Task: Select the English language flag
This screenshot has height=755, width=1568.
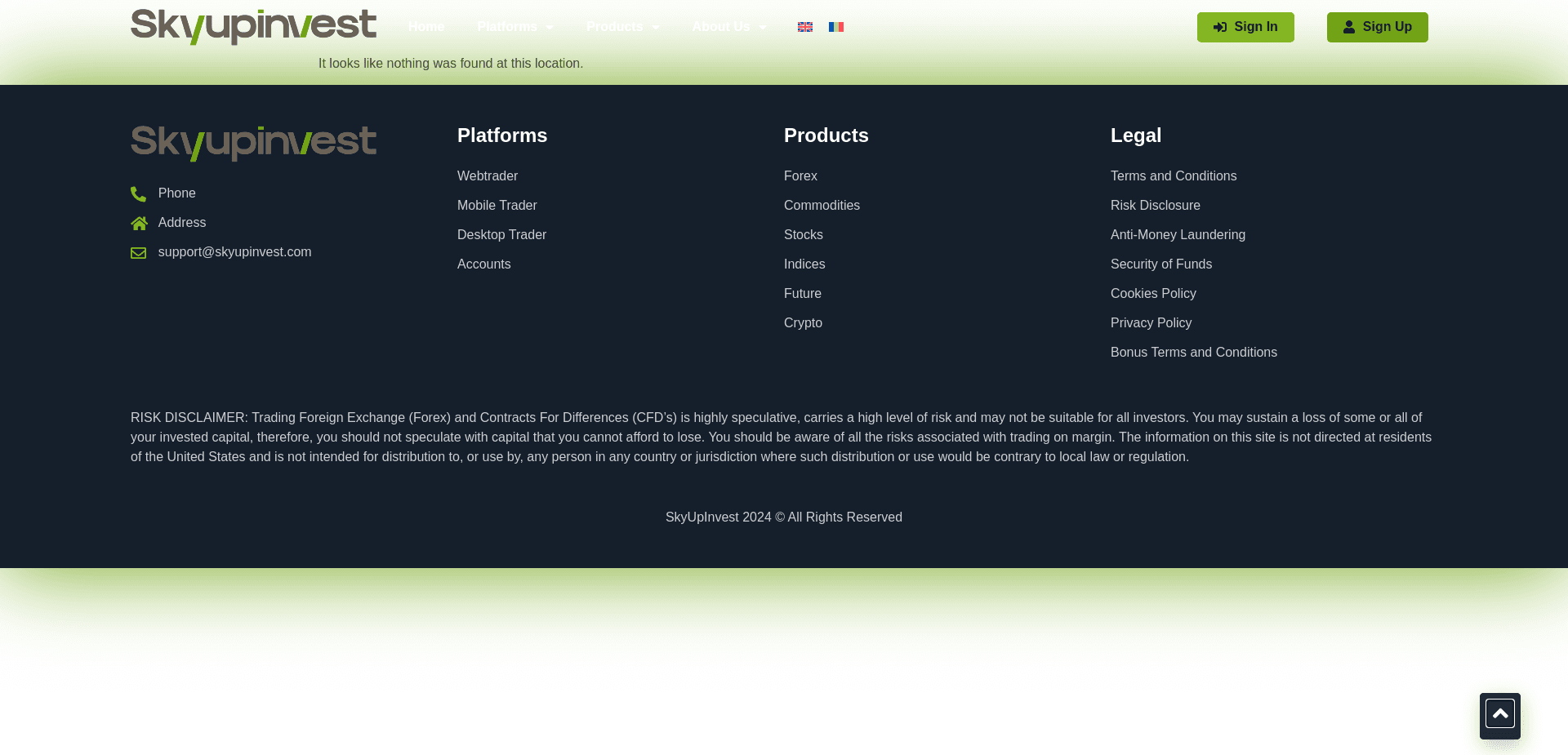Action: point(805,27)
